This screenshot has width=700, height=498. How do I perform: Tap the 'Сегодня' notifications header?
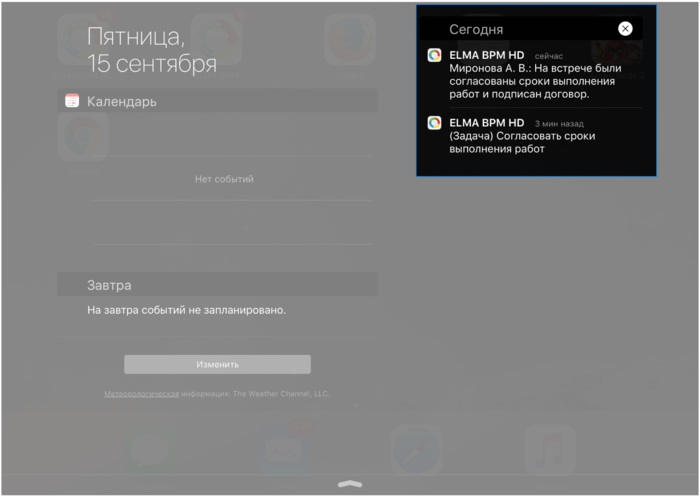coord(531,29)
